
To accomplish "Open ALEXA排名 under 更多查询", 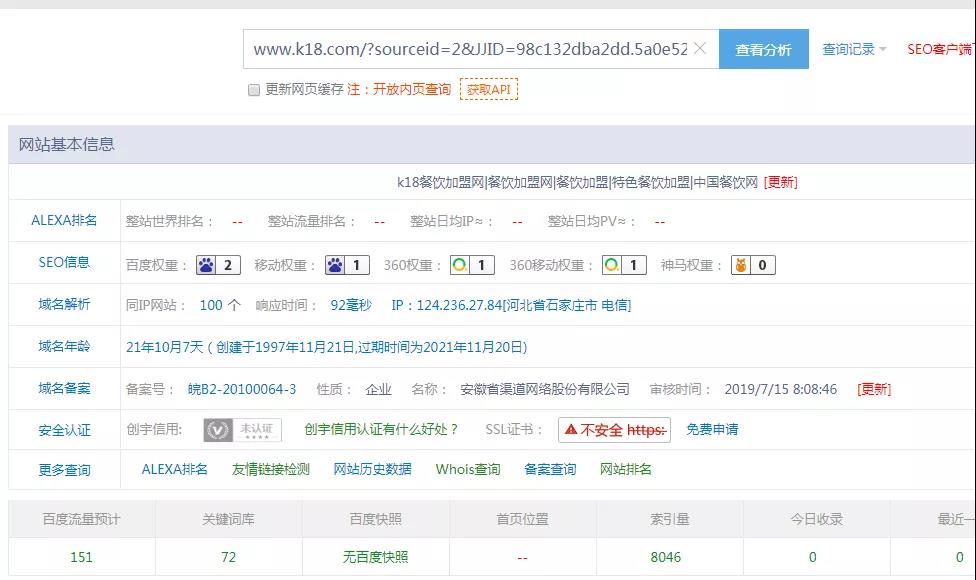I will 176,468.
